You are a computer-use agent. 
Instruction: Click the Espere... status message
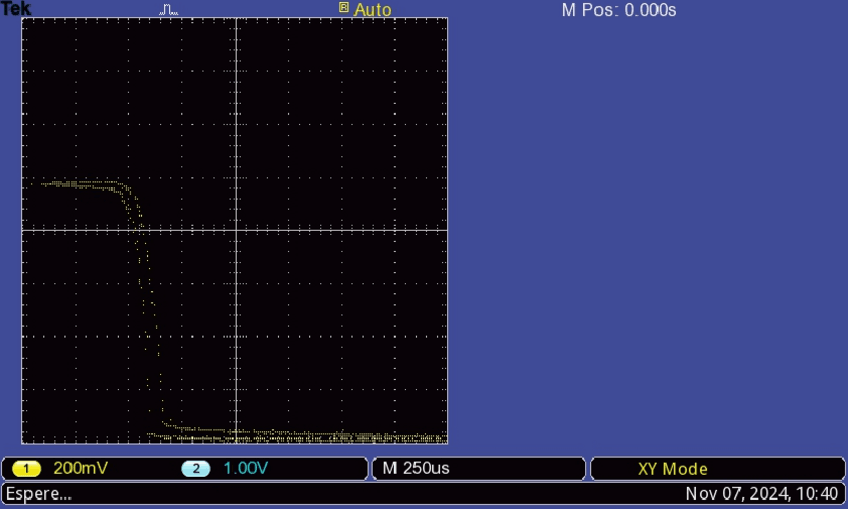tap(39, 494)
